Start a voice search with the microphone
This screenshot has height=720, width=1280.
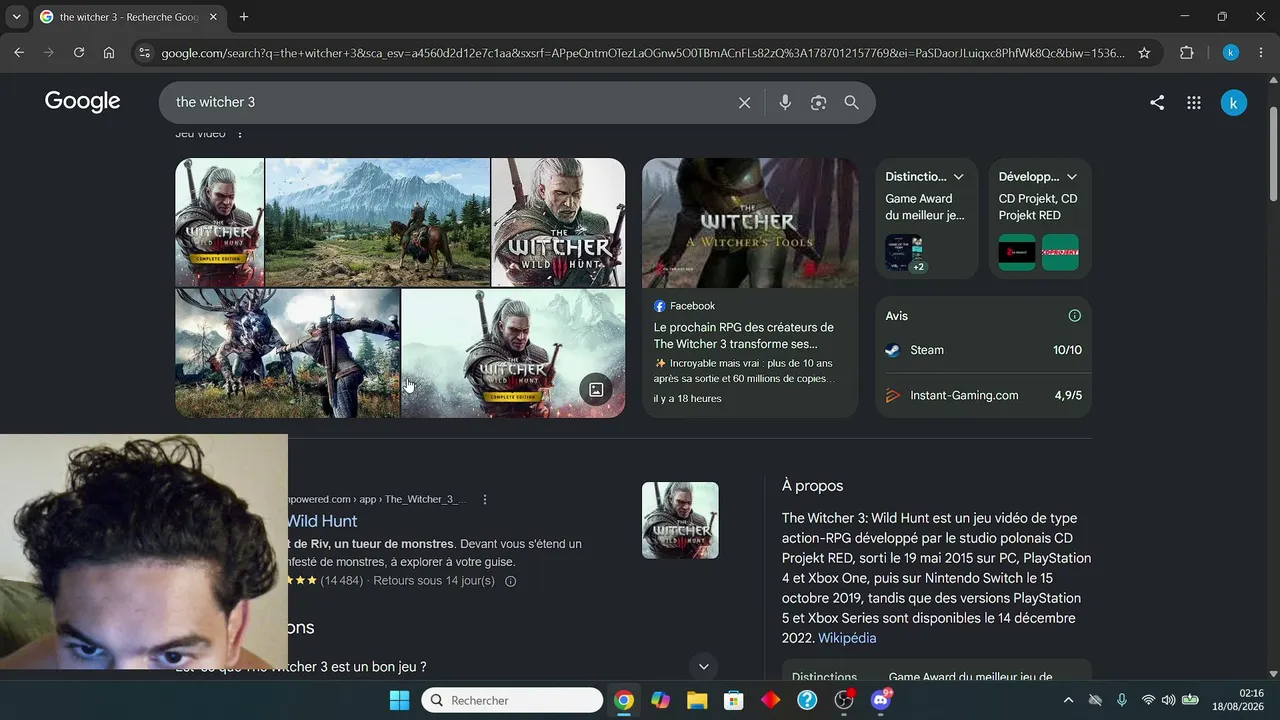[785, 103]
